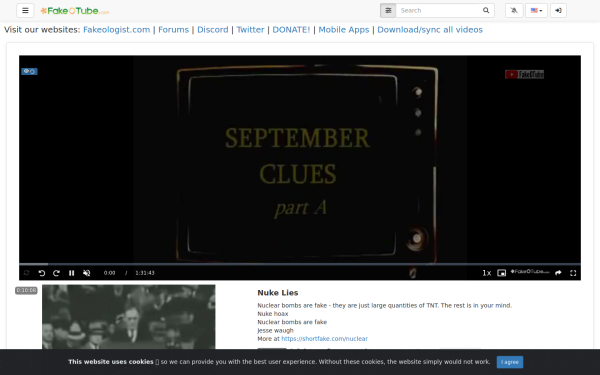Open the Forums link
600x375 pixels.
pyautogui.click(x=173, y=30)
